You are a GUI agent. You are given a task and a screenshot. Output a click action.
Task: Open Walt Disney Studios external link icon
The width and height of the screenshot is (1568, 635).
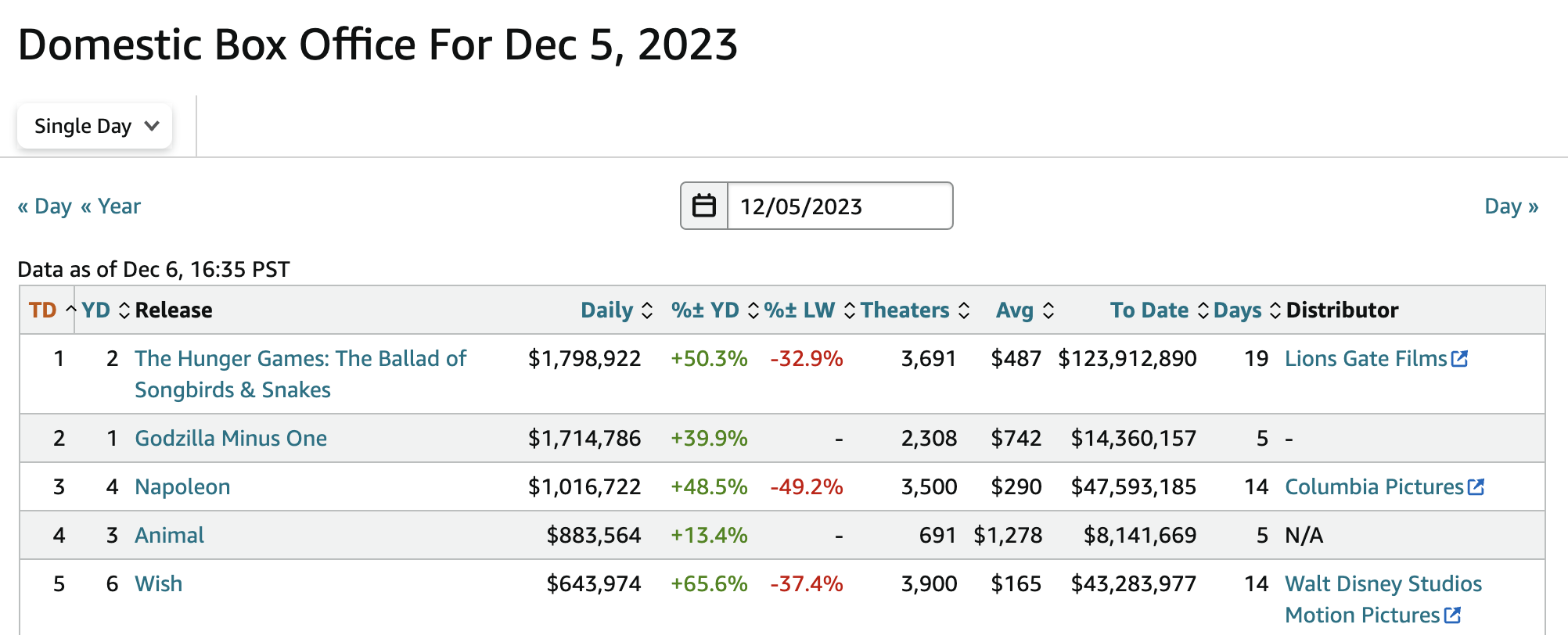pyautogui.click(x=1452, y=615)
